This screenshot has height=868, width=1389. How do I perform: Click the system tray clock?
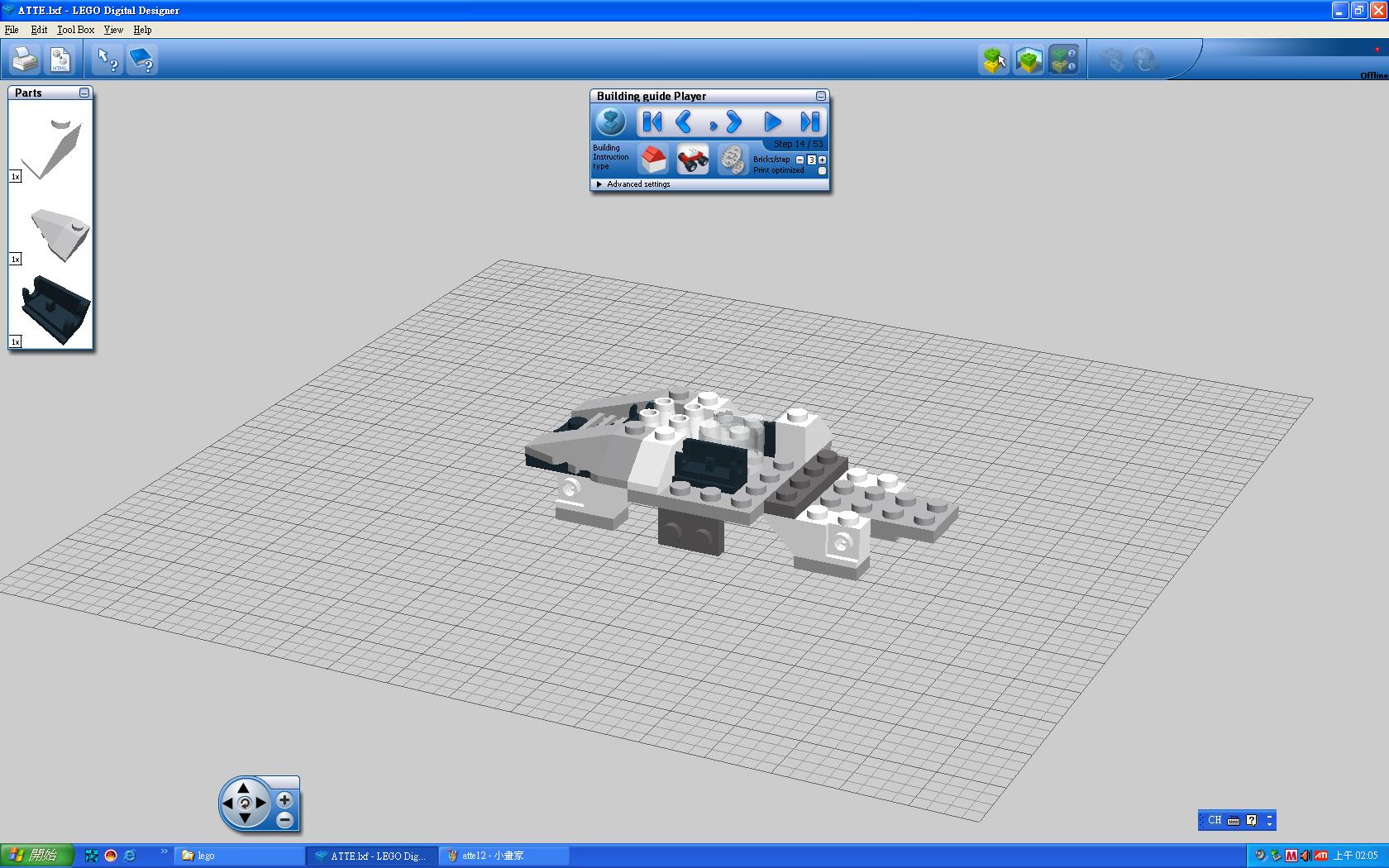(1356, 856)
